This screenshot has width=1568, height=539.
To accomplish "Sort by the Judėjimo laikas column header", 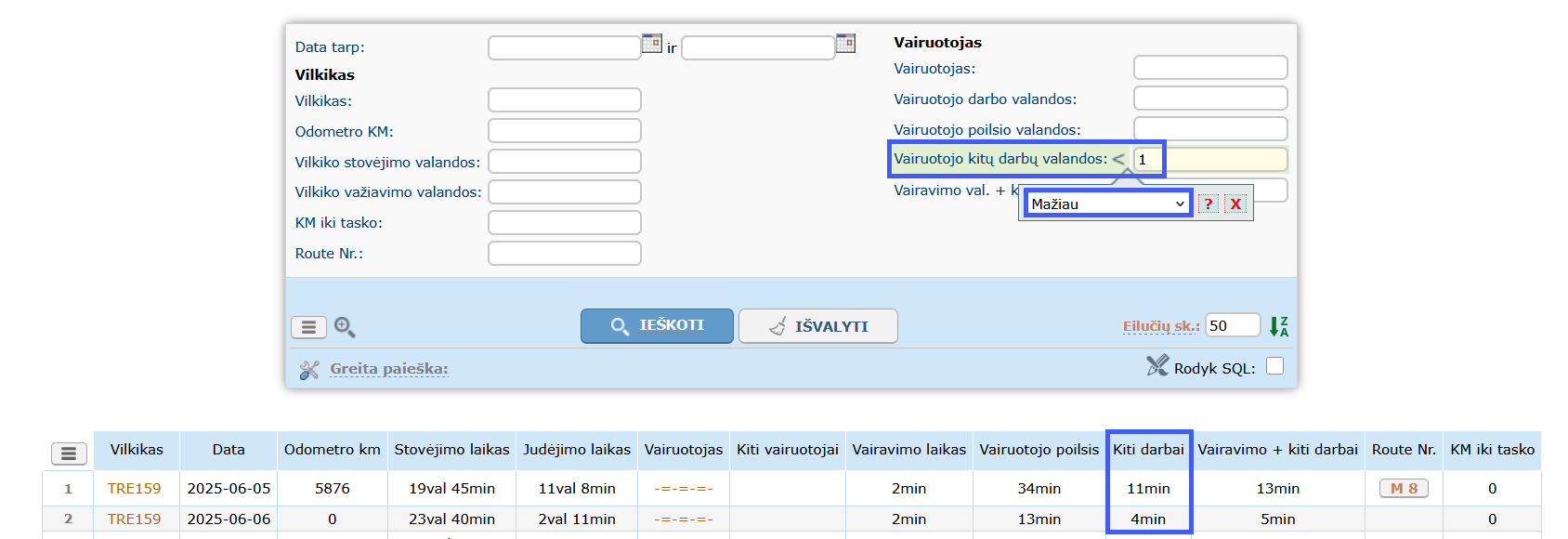I will pyautogui.click(x=577, y=450).
